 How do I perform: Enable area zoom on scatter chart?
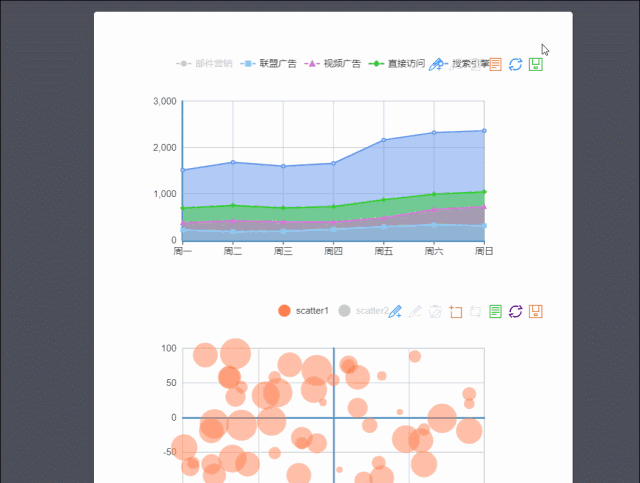pos(456,312)
